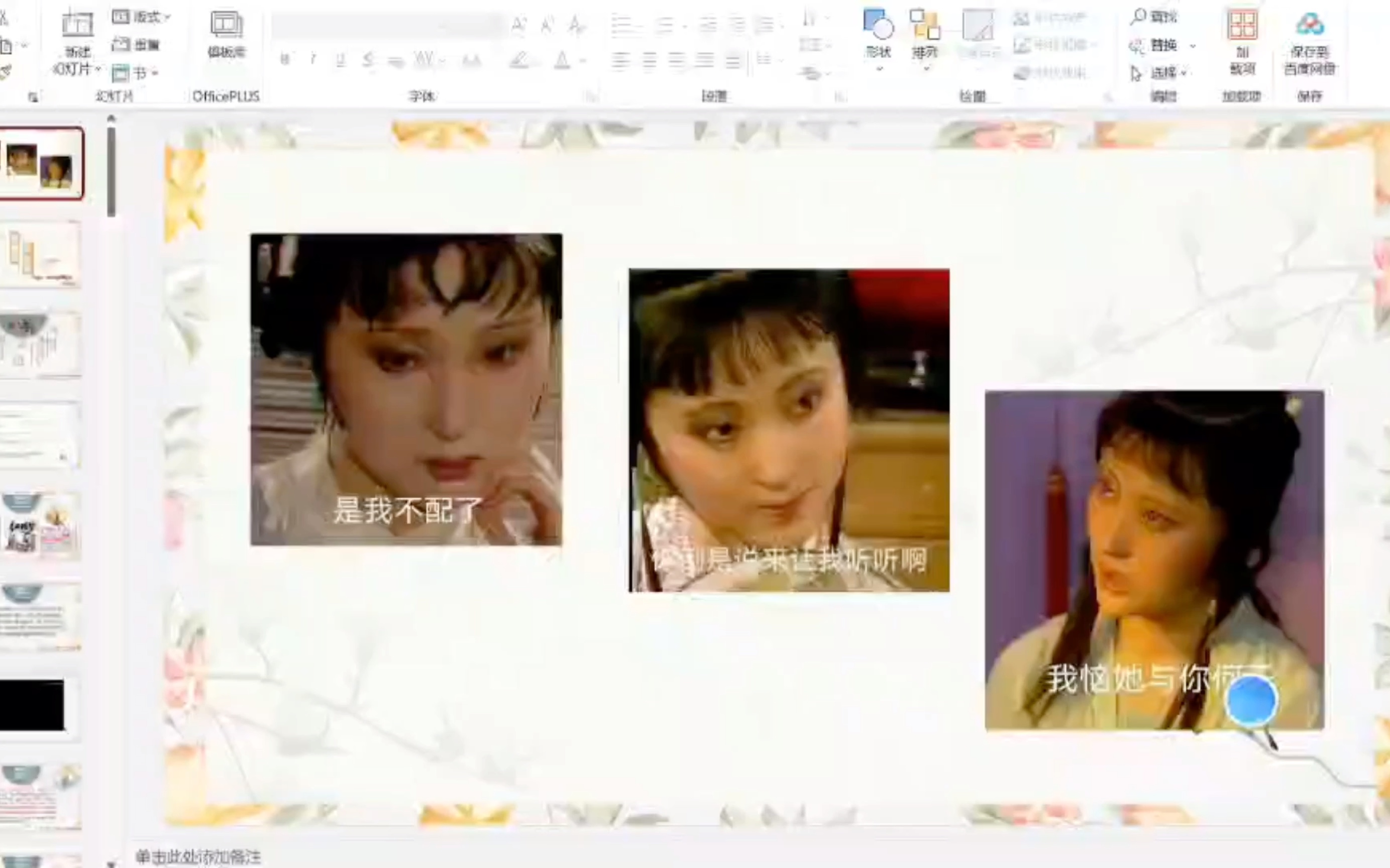
Task: Toggle bold formatting
Action: point(284,60)
